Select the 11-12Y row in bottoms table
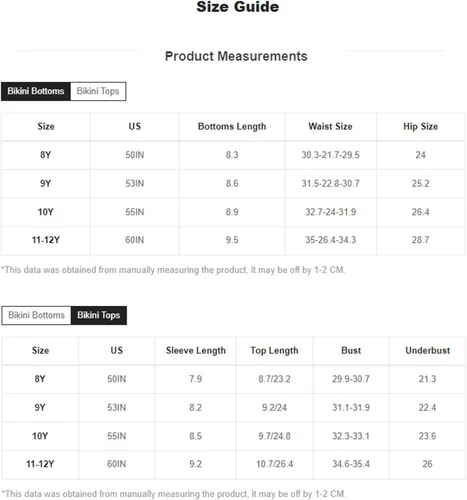The height and width of the screenshot is (500, 467). point(233,240)
